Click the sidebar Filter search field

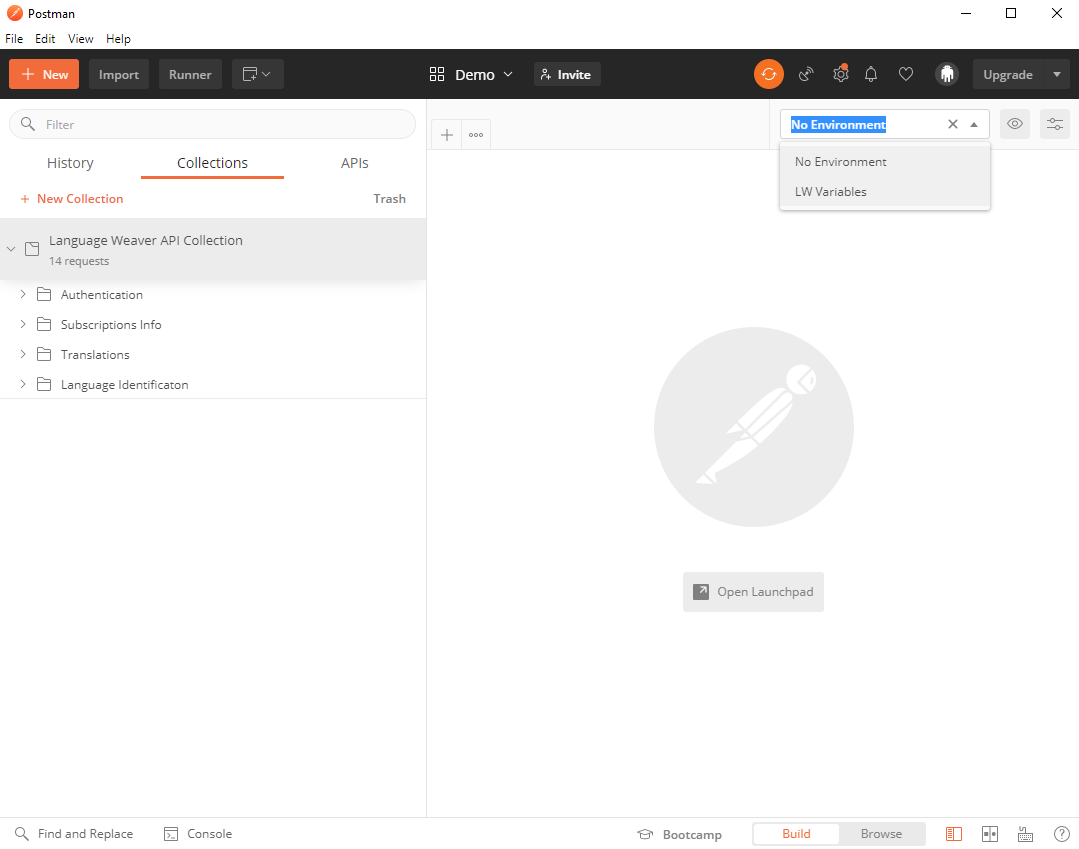tap(213, 125)
